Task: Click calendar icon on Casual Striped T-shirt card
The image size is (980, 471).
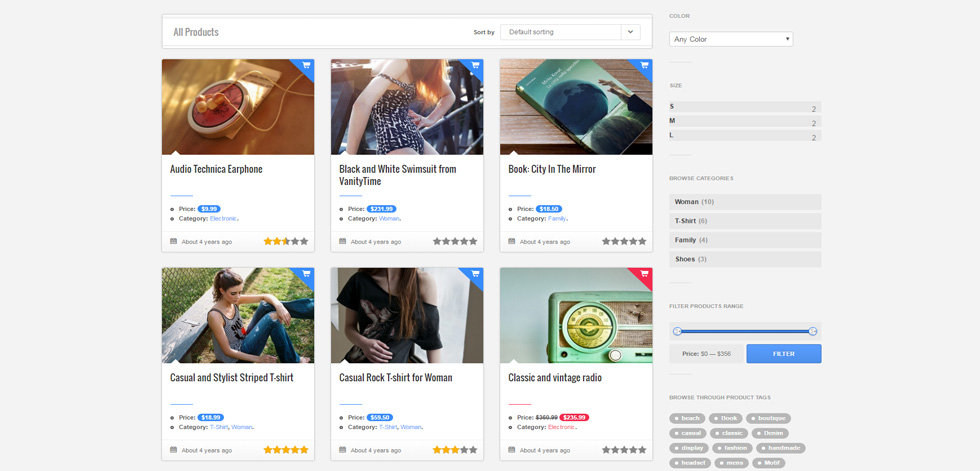Action: pos(174,450)
